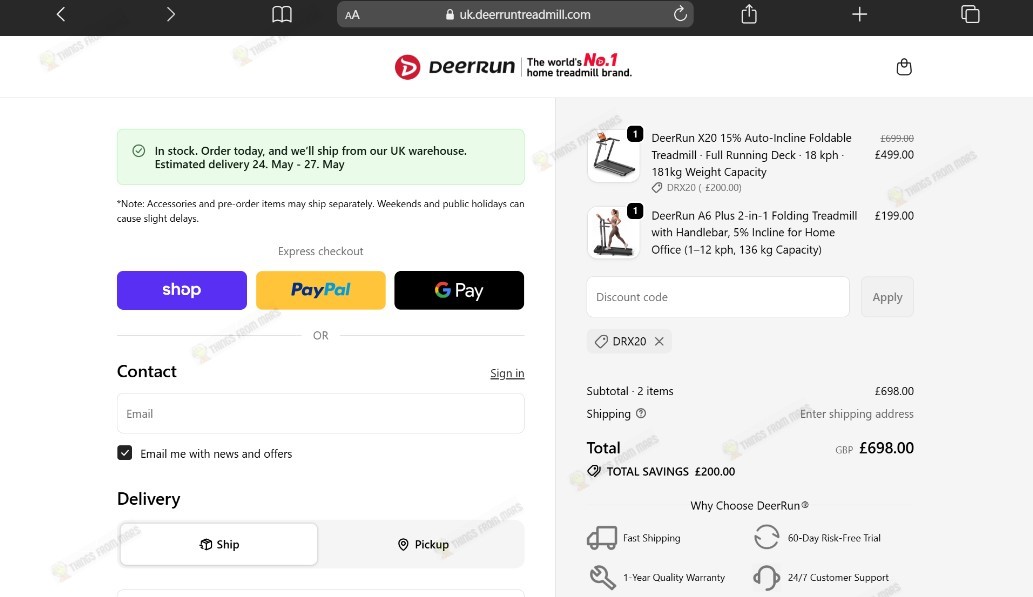Select the Express checkout heading
Viewport: 1033px width, 597px height.
pos(321,251)
